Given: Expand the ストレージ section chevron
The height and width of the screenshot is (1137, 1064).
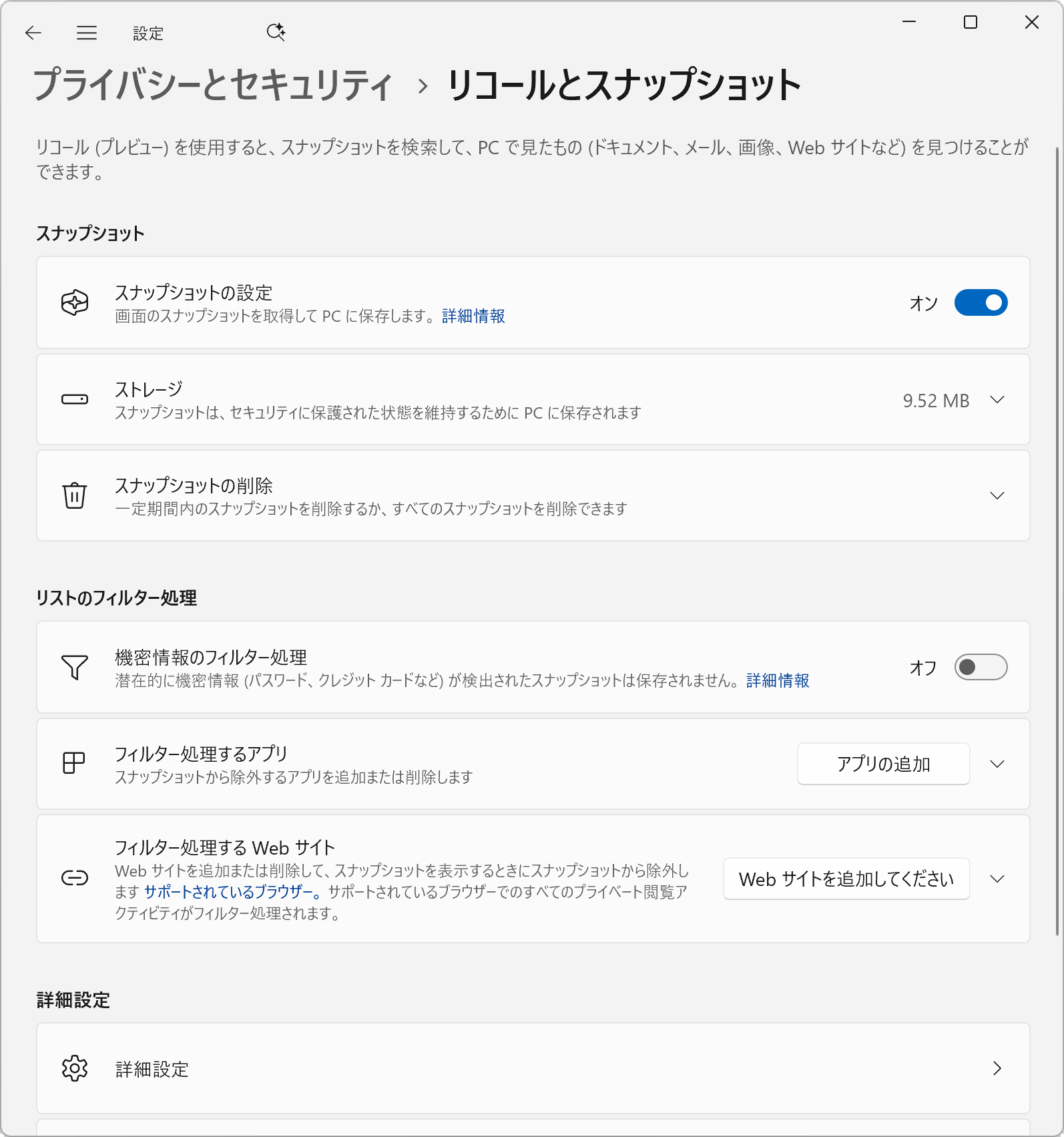Looking at the screenshot, I should coord(997,400).
